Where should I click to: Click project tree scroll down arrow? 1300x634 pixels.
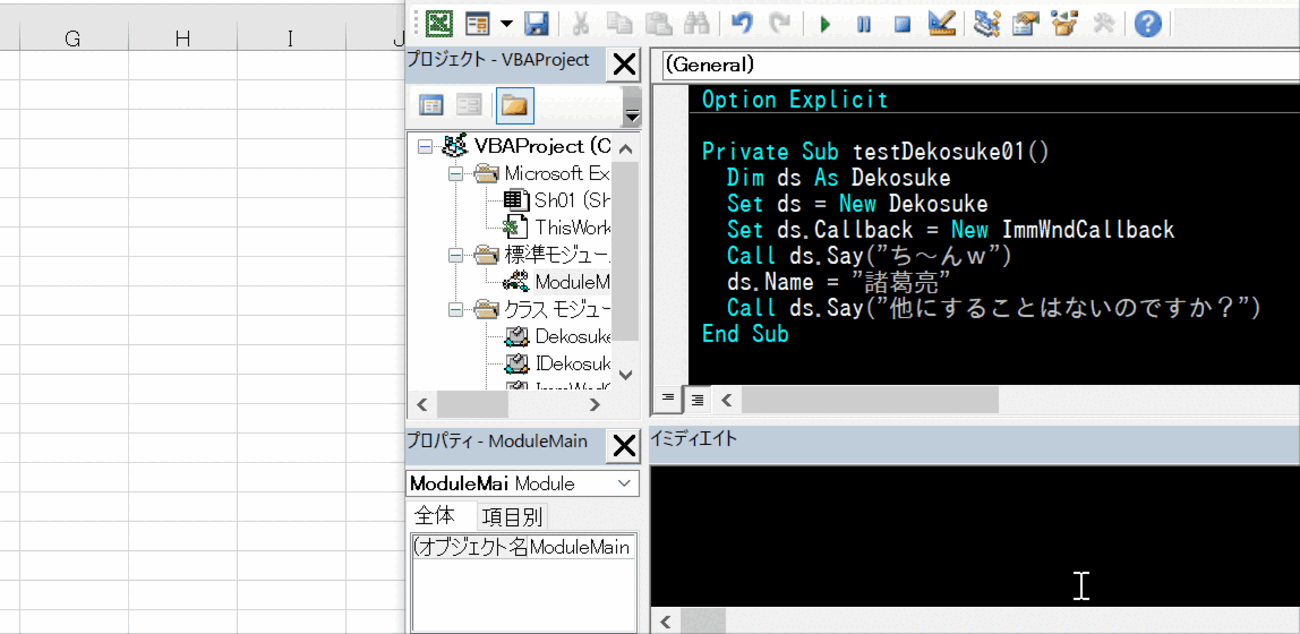click(626, 375)
